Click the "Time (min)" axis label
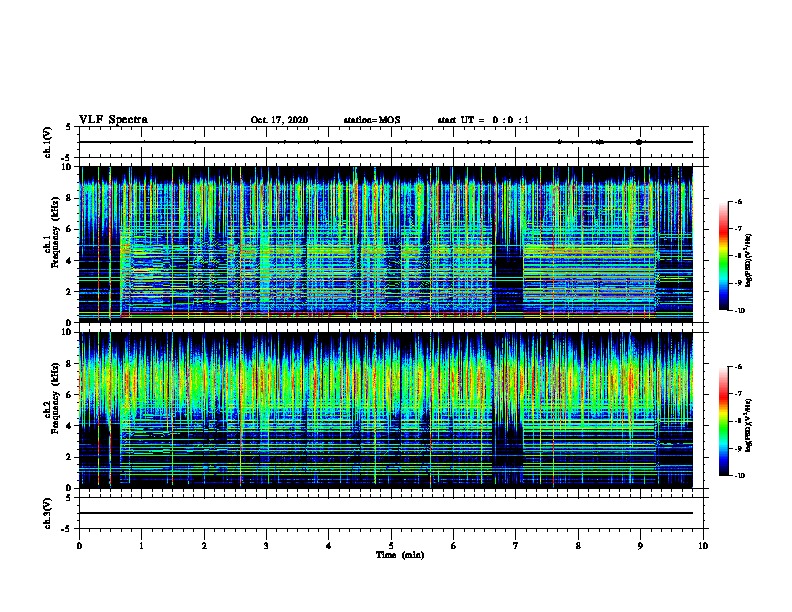The image size is (792, 612). pyautogui.click(x=400, y=555)
